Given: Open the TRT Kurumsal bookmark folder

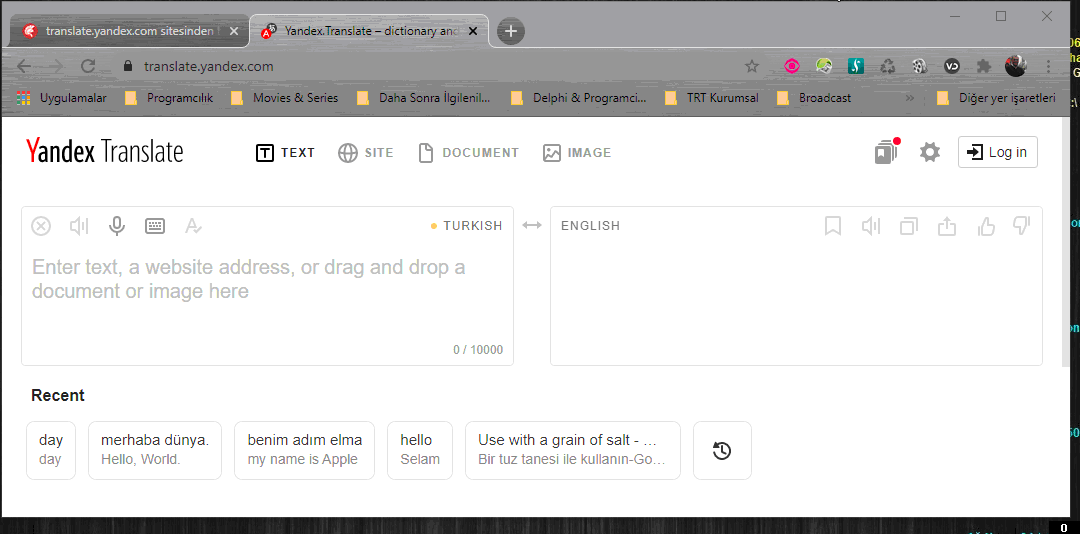Looking at the screenshot, I should (x=712, y=98).
